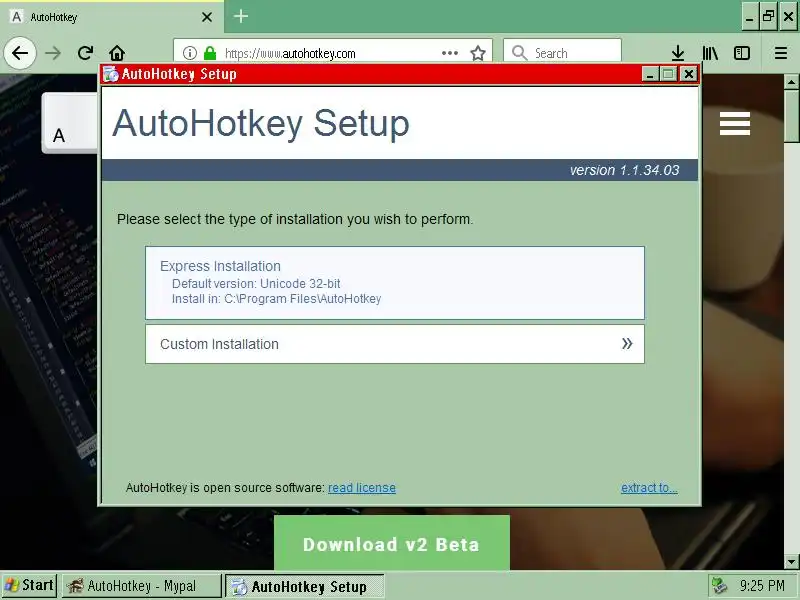800x600 pixels.
Task: Open the browser home page icon
Action: 117,53
